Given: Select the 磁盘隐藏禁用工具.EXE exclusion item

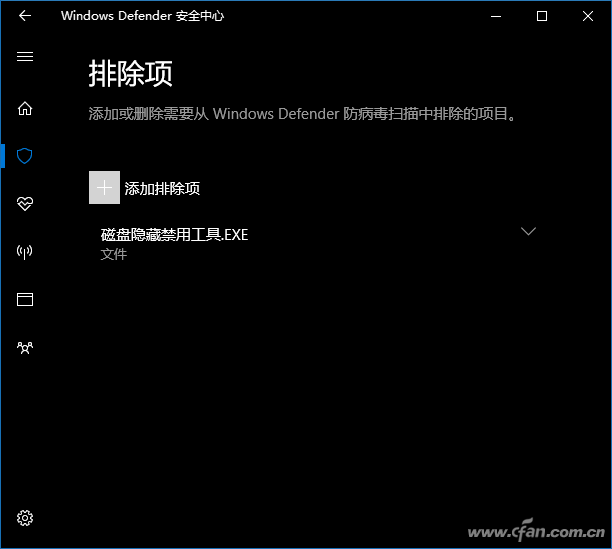Looking at the screenshot, I should pos(318,243).
